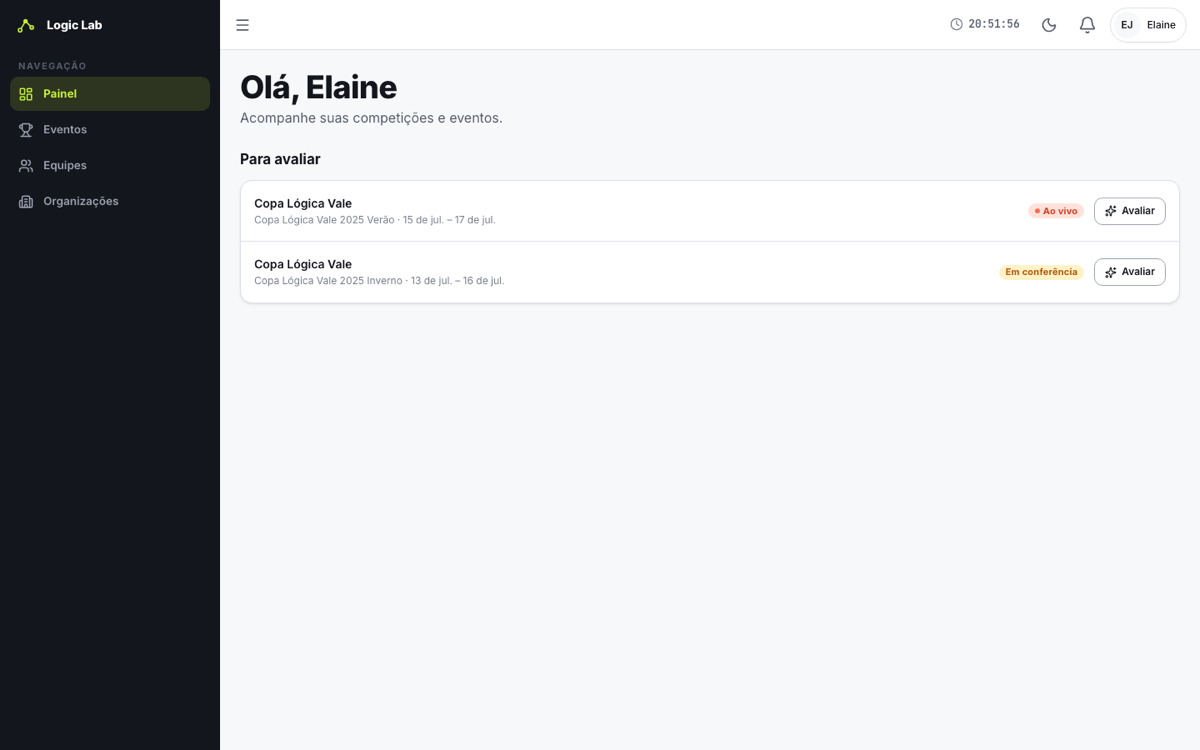This screenshot has height=750, width=1200.
Task: Open notifications bell icon
Action: (x=1087, y=25)
